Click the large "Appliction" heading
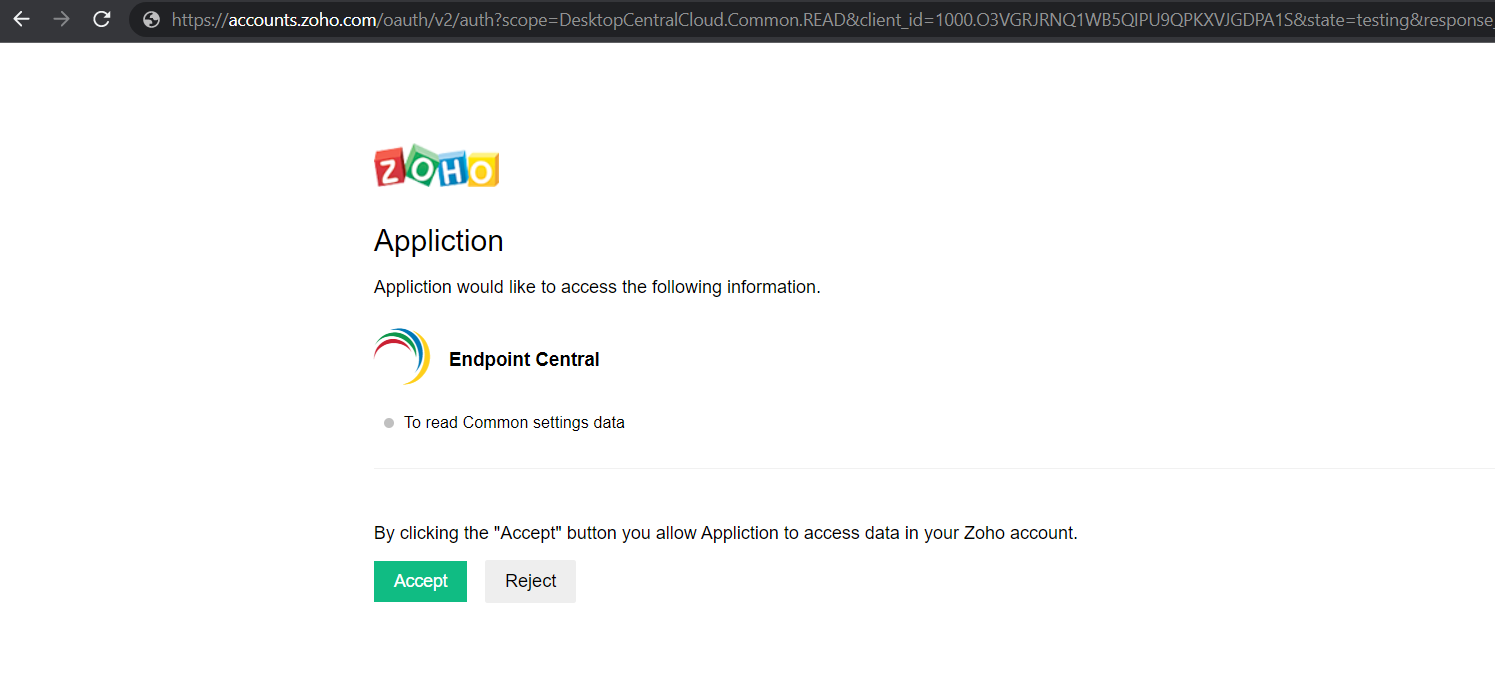This screenshot has width=1495, height=680. pos(438,241)
